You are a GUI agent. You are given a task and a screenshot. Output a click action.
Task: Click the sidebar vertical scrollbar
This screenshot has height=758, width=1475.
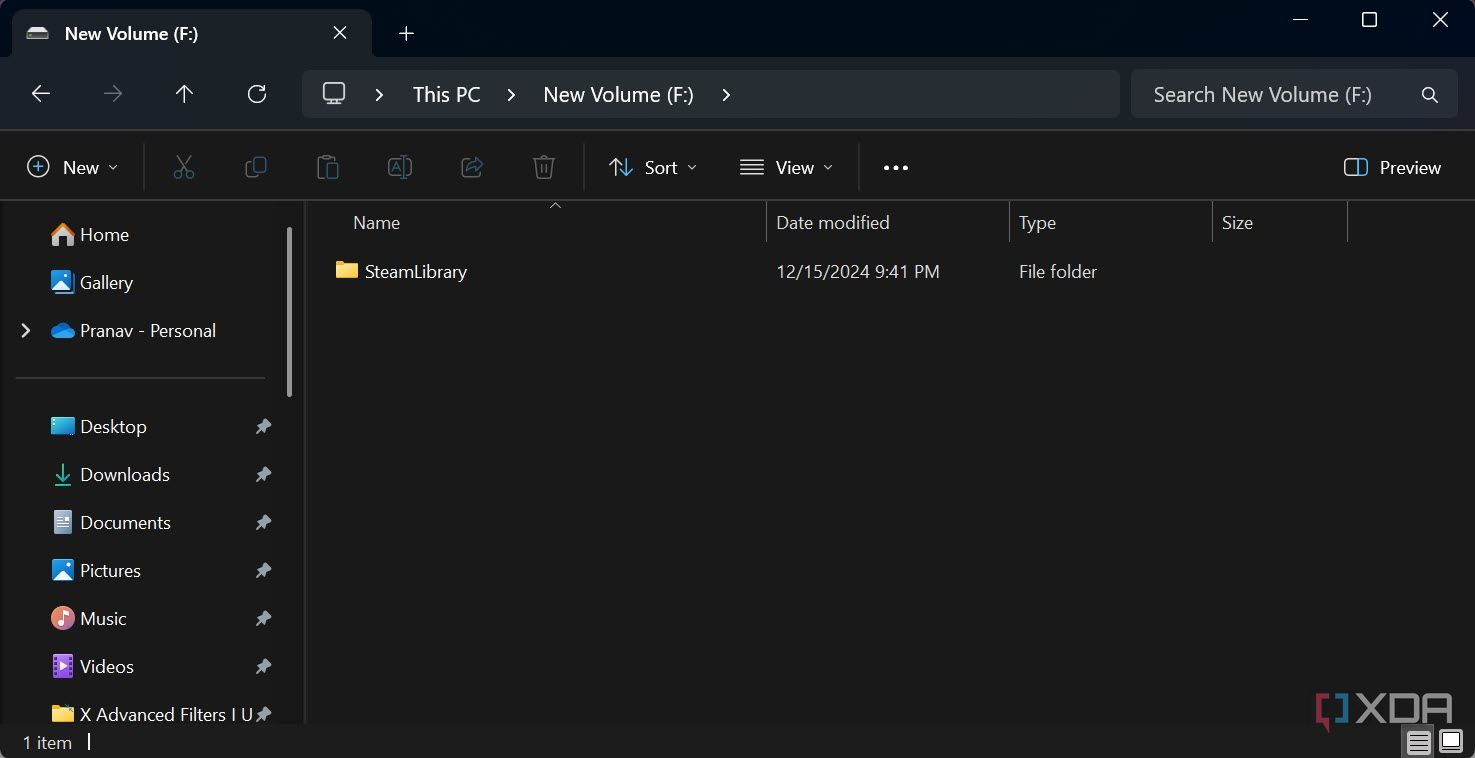[290, 310]
